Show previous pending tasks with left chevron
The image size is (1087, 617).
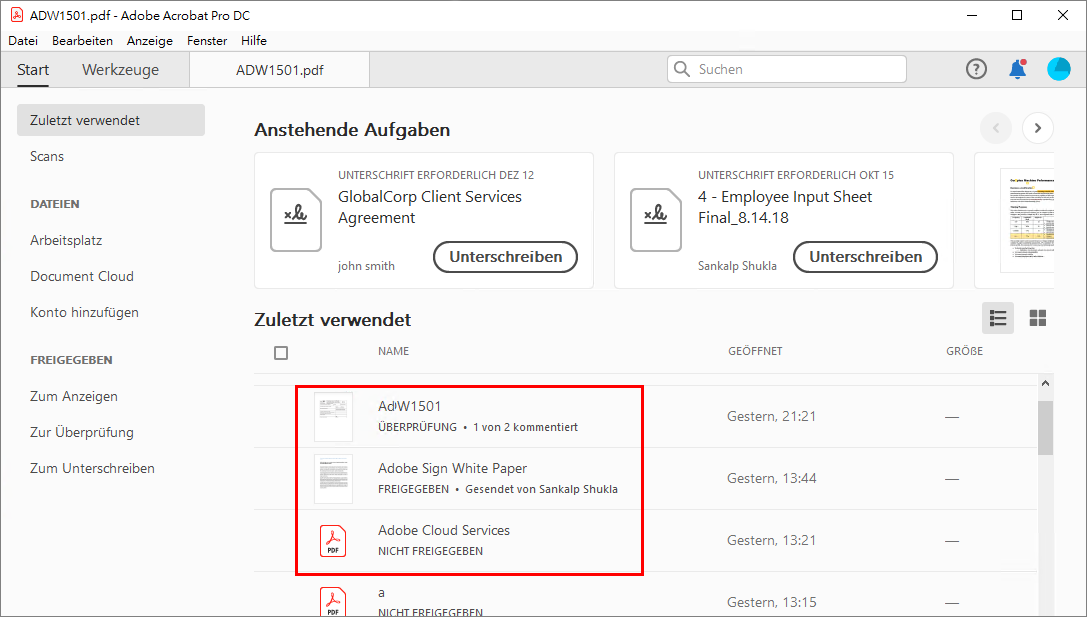pyautogui.click(x=996, y=128)
